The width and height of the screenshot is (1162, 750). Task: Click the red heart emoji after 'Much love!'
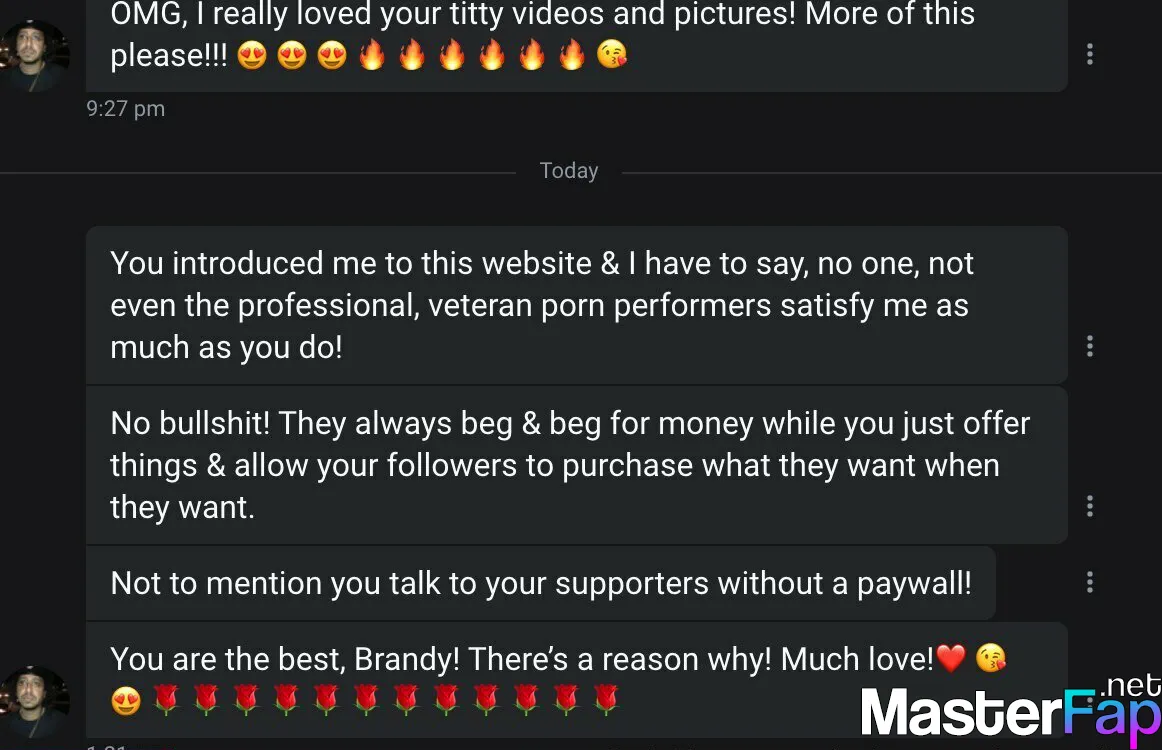coord(951,658)
